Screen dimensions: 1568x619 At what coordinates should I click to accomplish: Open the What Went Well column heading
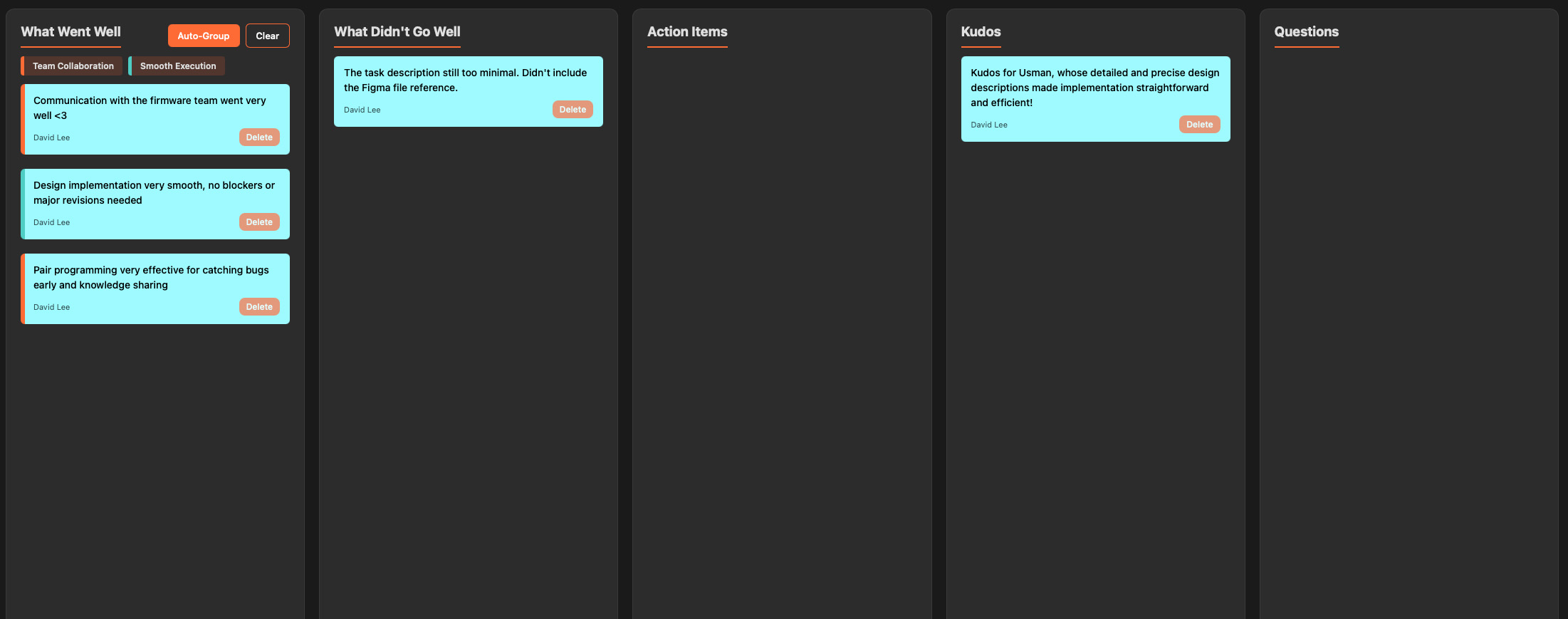(70, 32)
